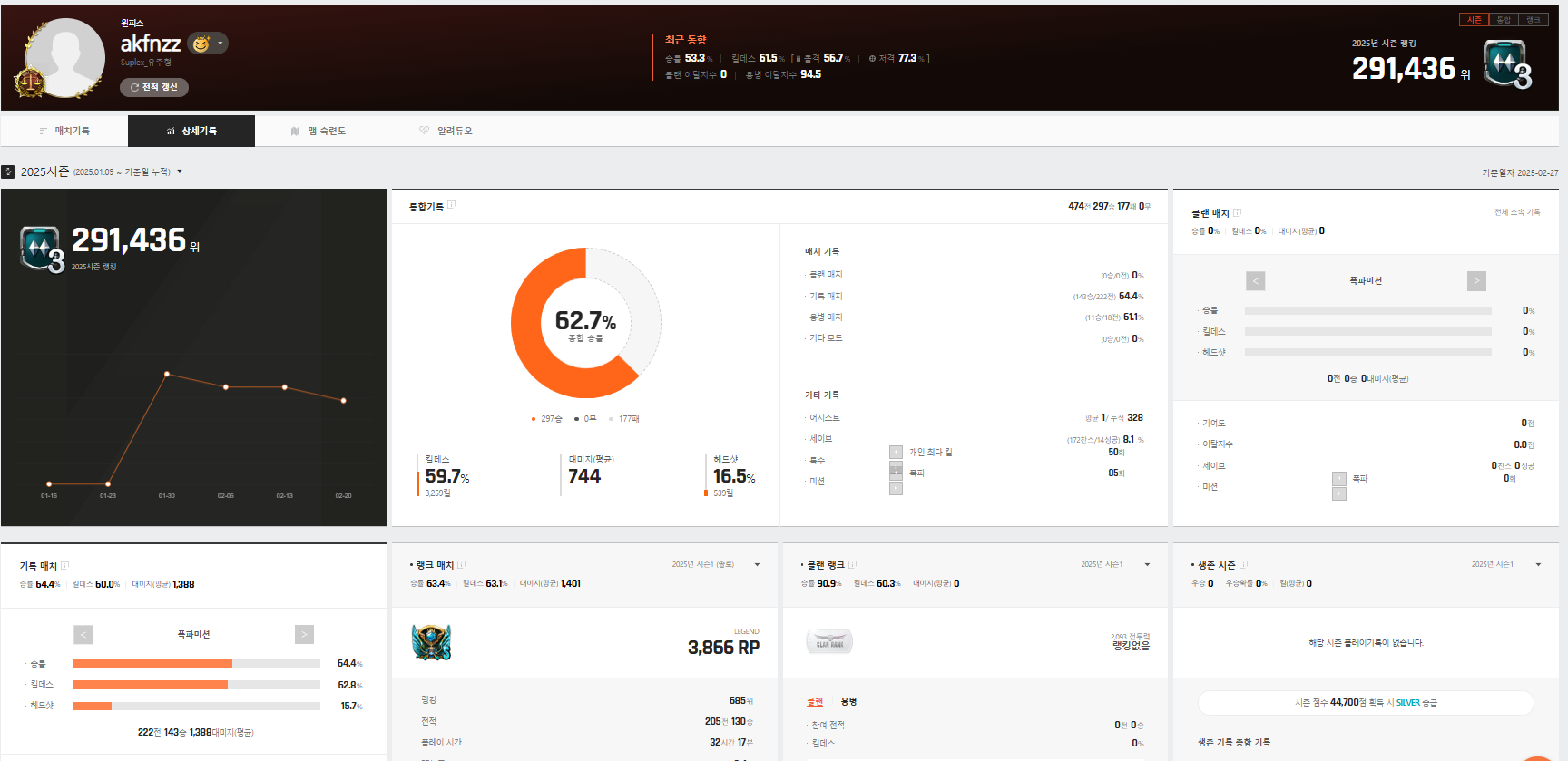Click the info icon next to 종합기록

tap(452, 205)
